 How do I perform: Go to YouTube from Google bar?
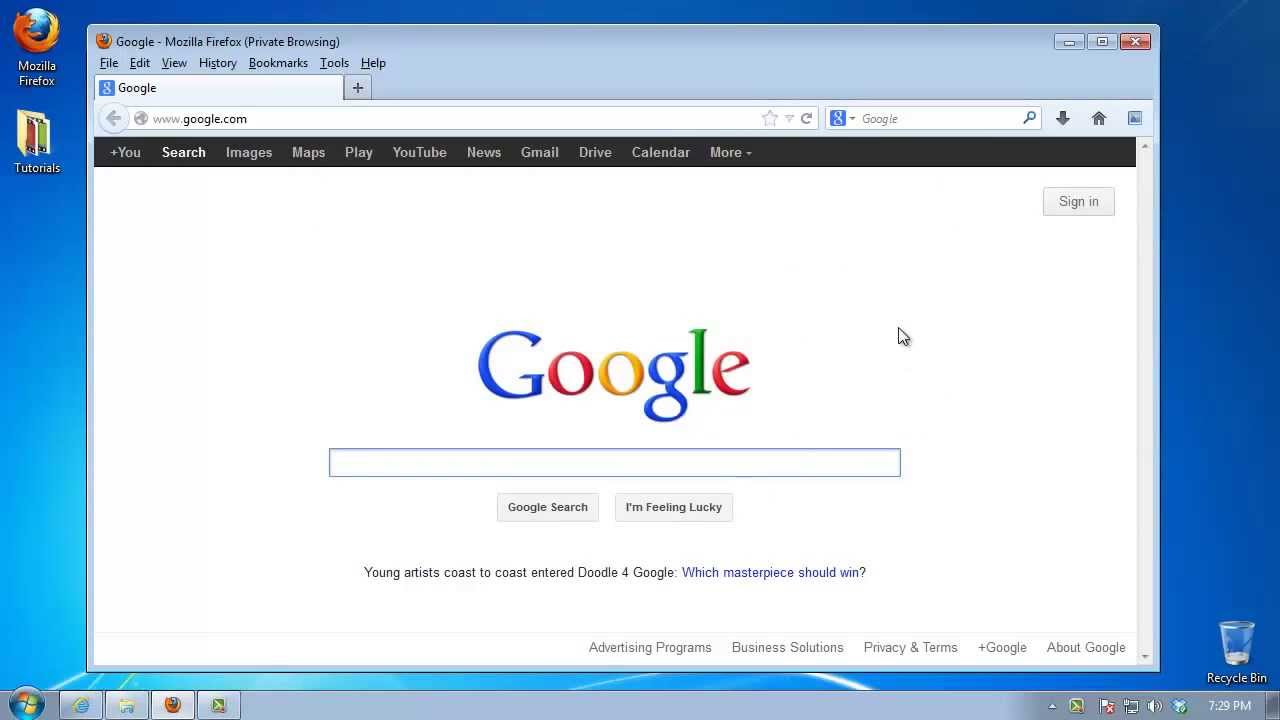tap(419, 152)
